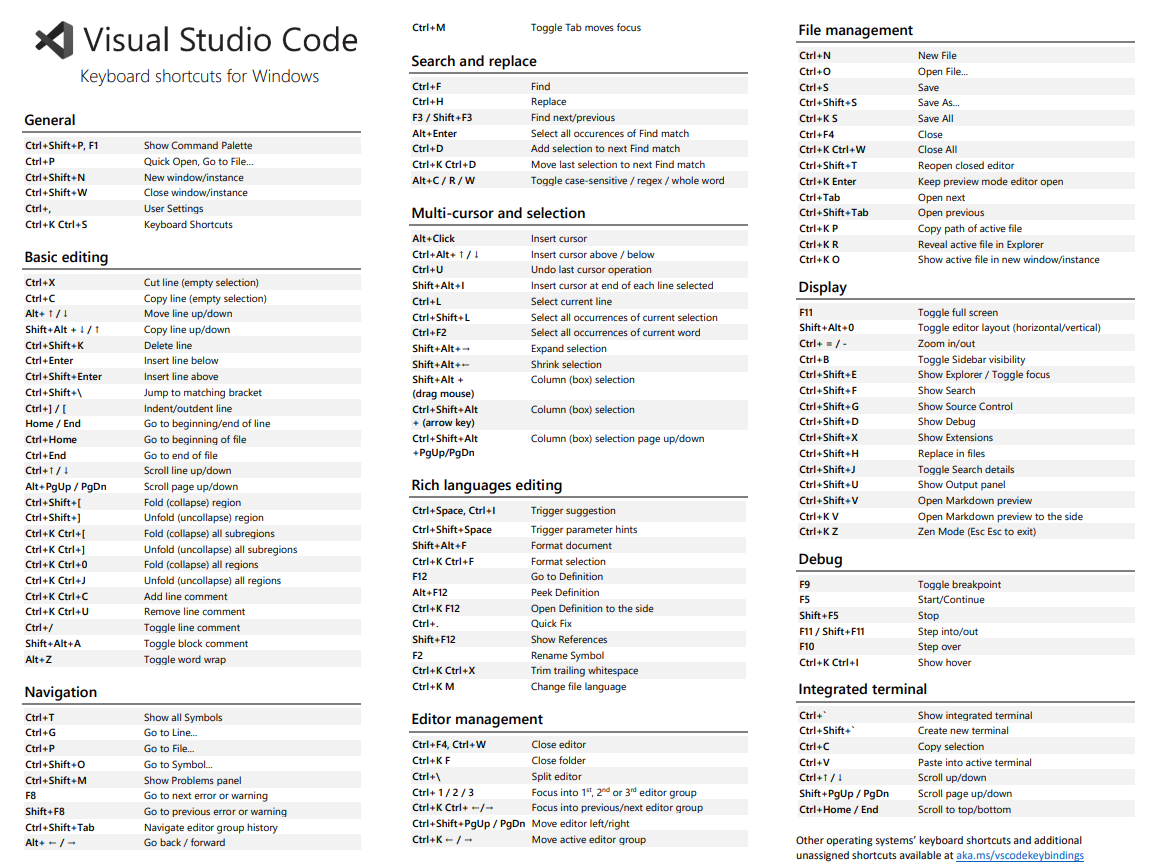Click 'Fold (collapse) all subregions' text
Screen dimensions: 1157x864
tap(209, 533)
